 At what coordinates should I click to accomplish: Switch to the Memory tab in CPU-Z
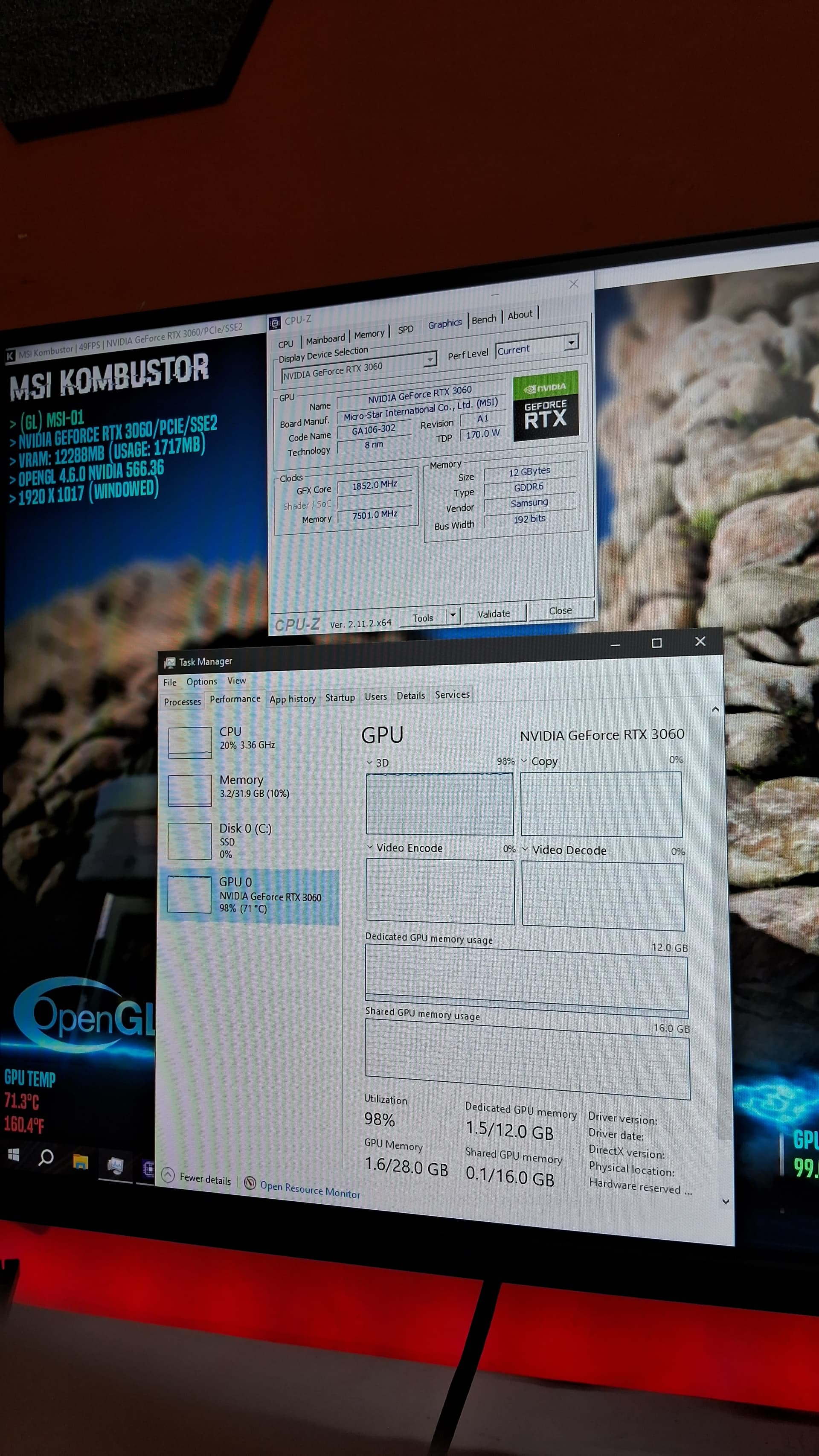click(369, 334)
